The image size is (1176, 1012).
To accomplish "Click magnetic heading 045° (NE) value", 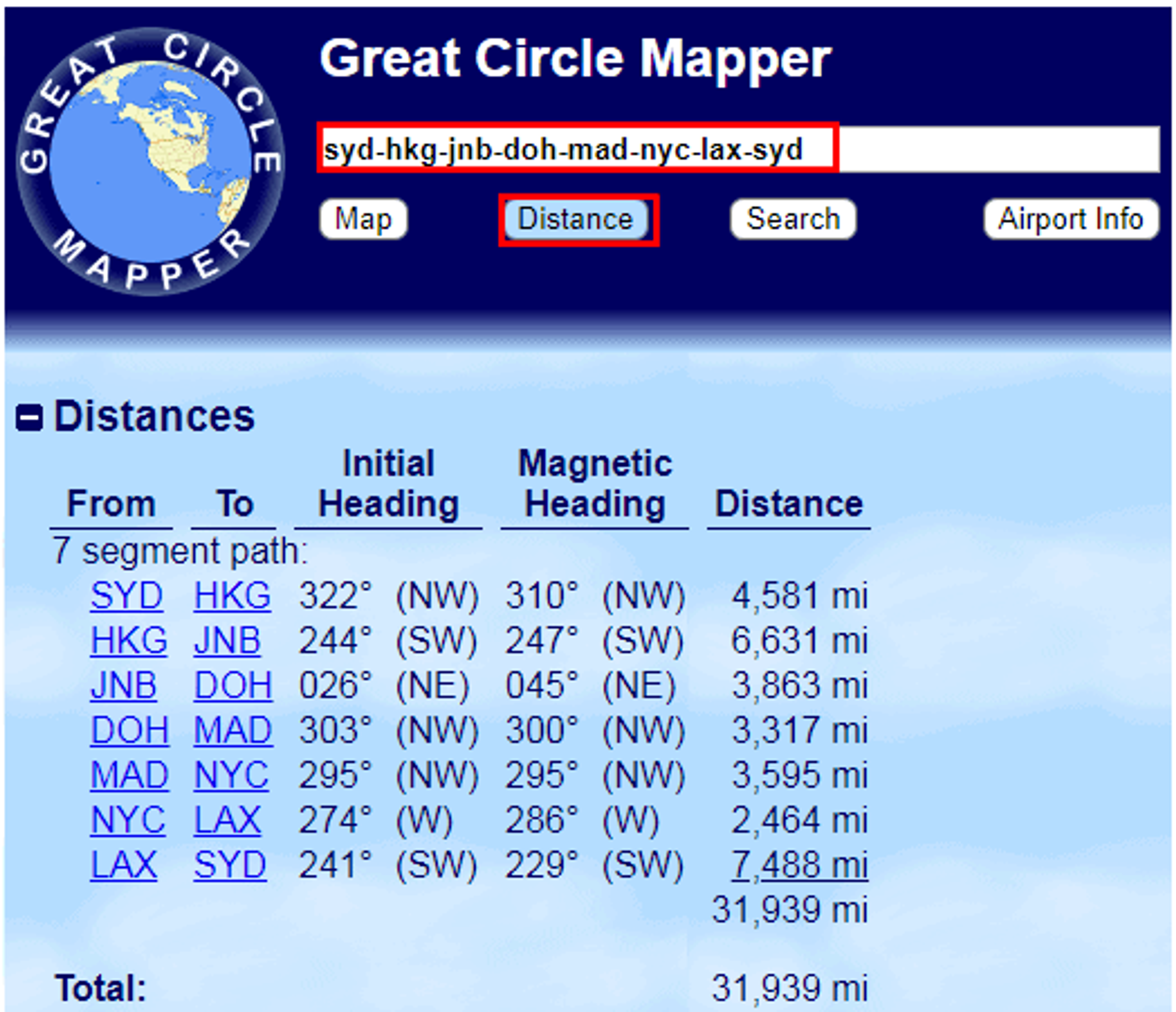I will (591, 686).
